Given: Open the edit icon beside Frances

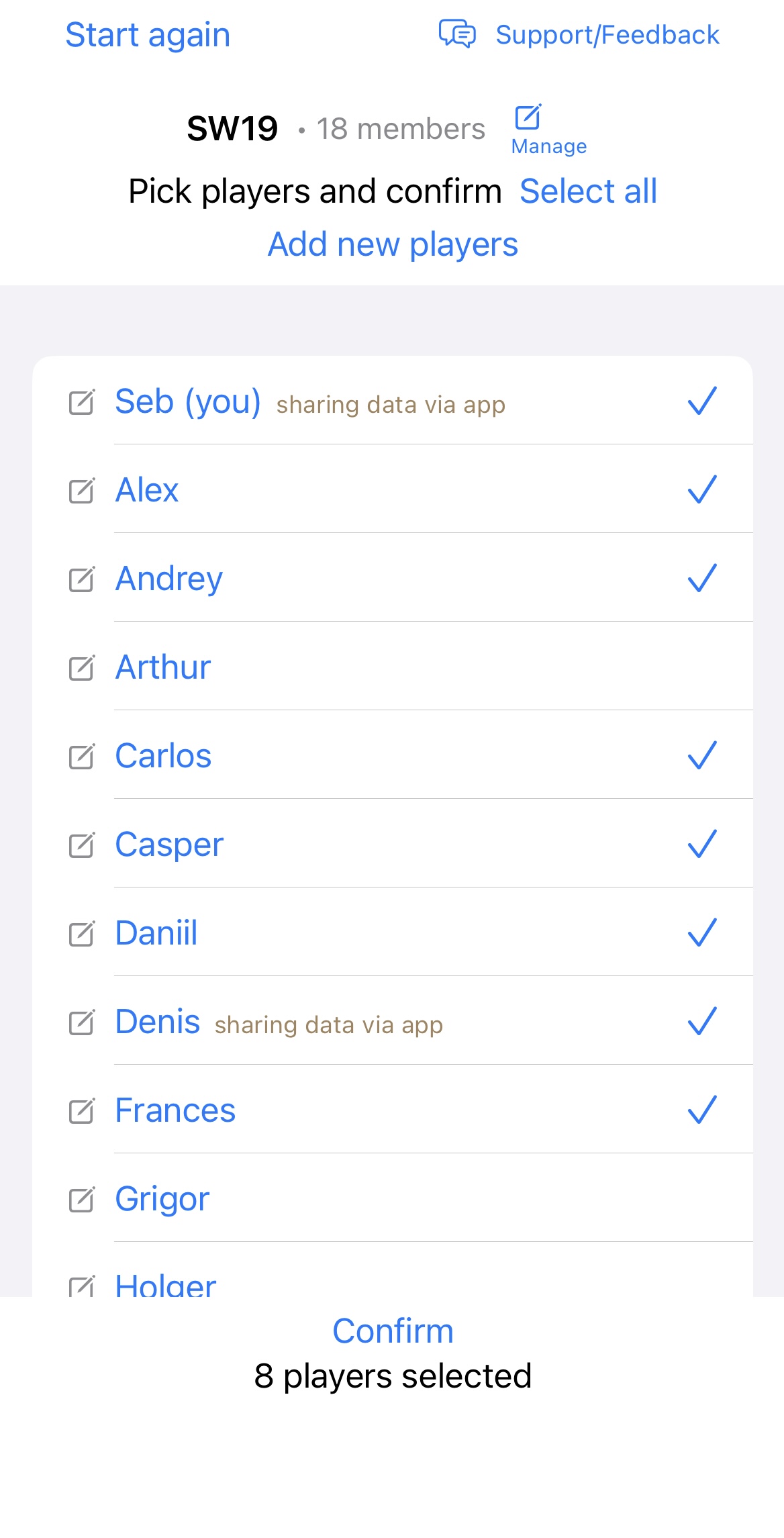Looking at the screenshot, I should click(x=82, y=1110).
